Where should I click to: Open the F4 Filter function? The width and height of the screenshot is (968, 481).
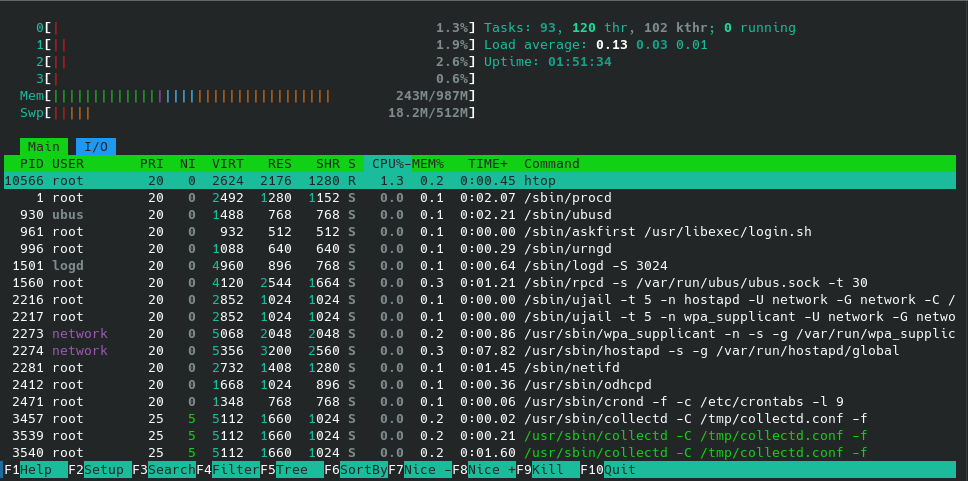pos(227,469)
